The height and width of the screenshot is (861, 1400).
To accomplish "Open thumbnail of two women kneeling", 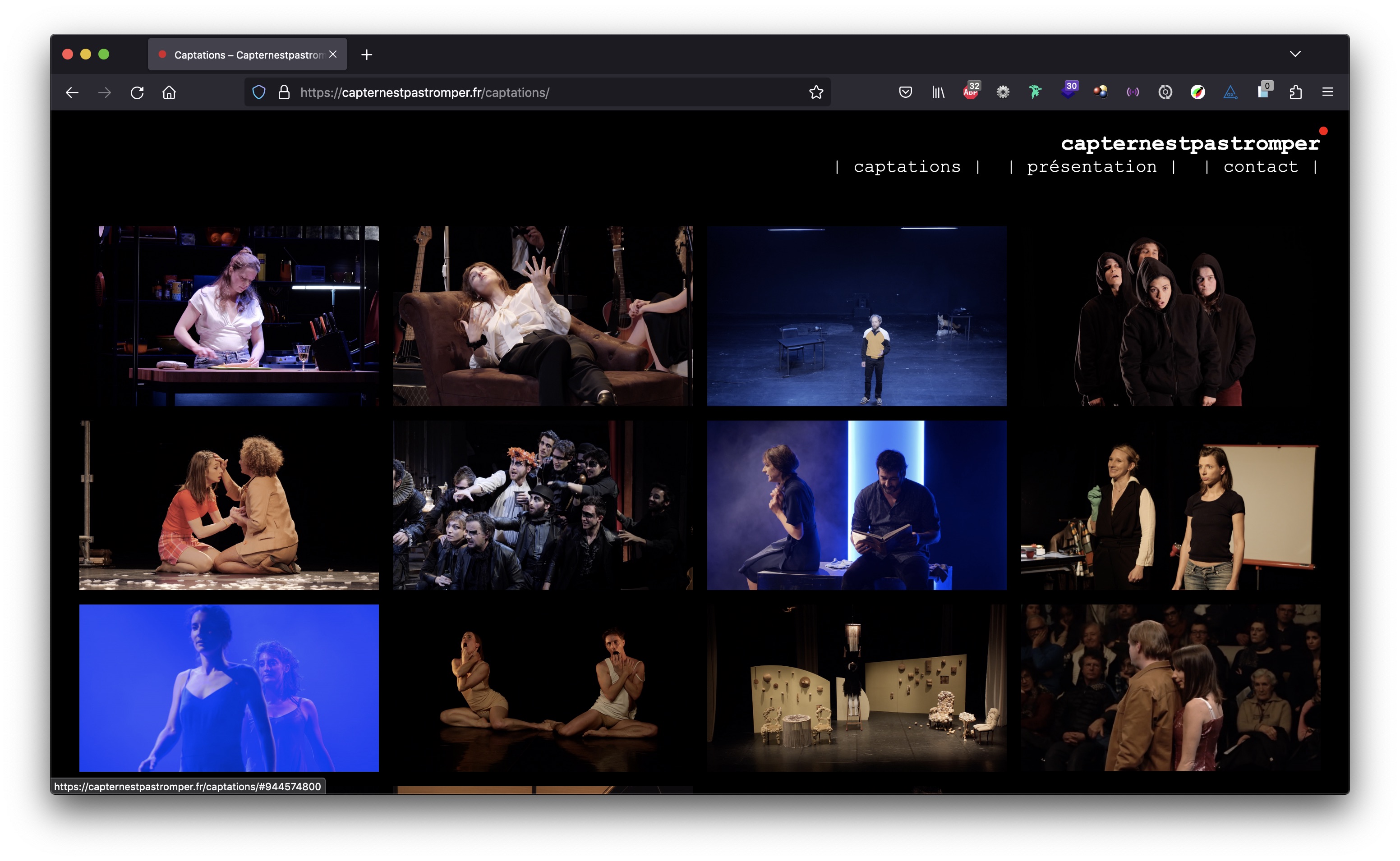I will click(x=229, y=505).
